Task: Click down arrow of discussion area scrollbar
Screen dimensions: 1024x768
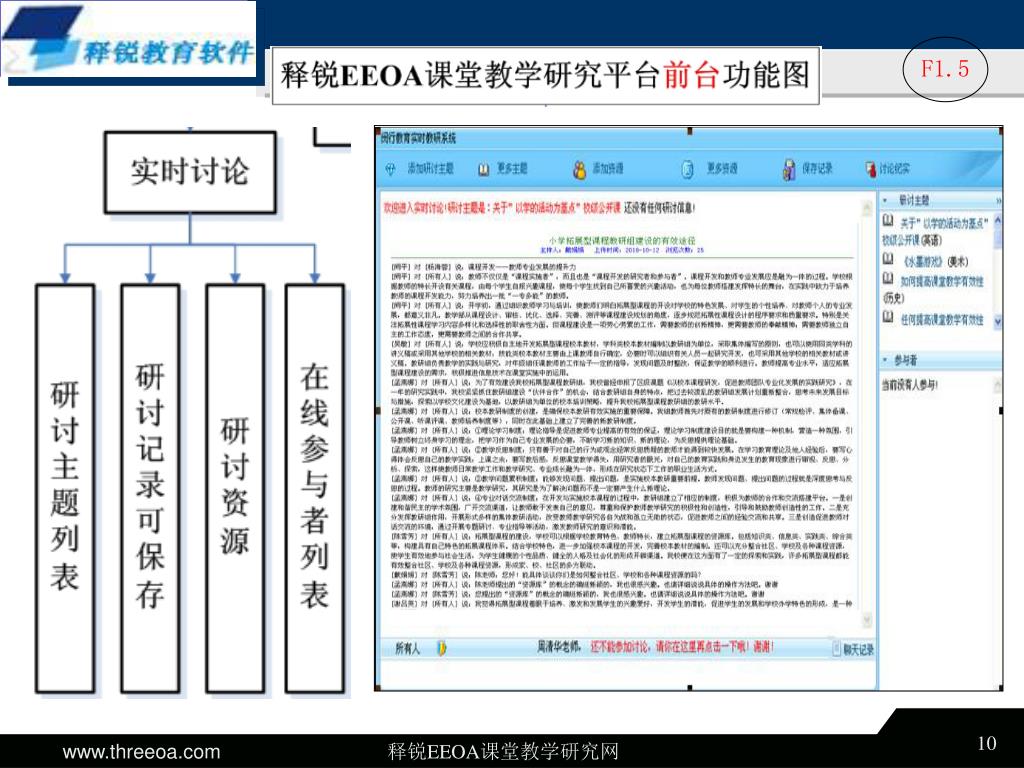Action: tap(867, 618)
